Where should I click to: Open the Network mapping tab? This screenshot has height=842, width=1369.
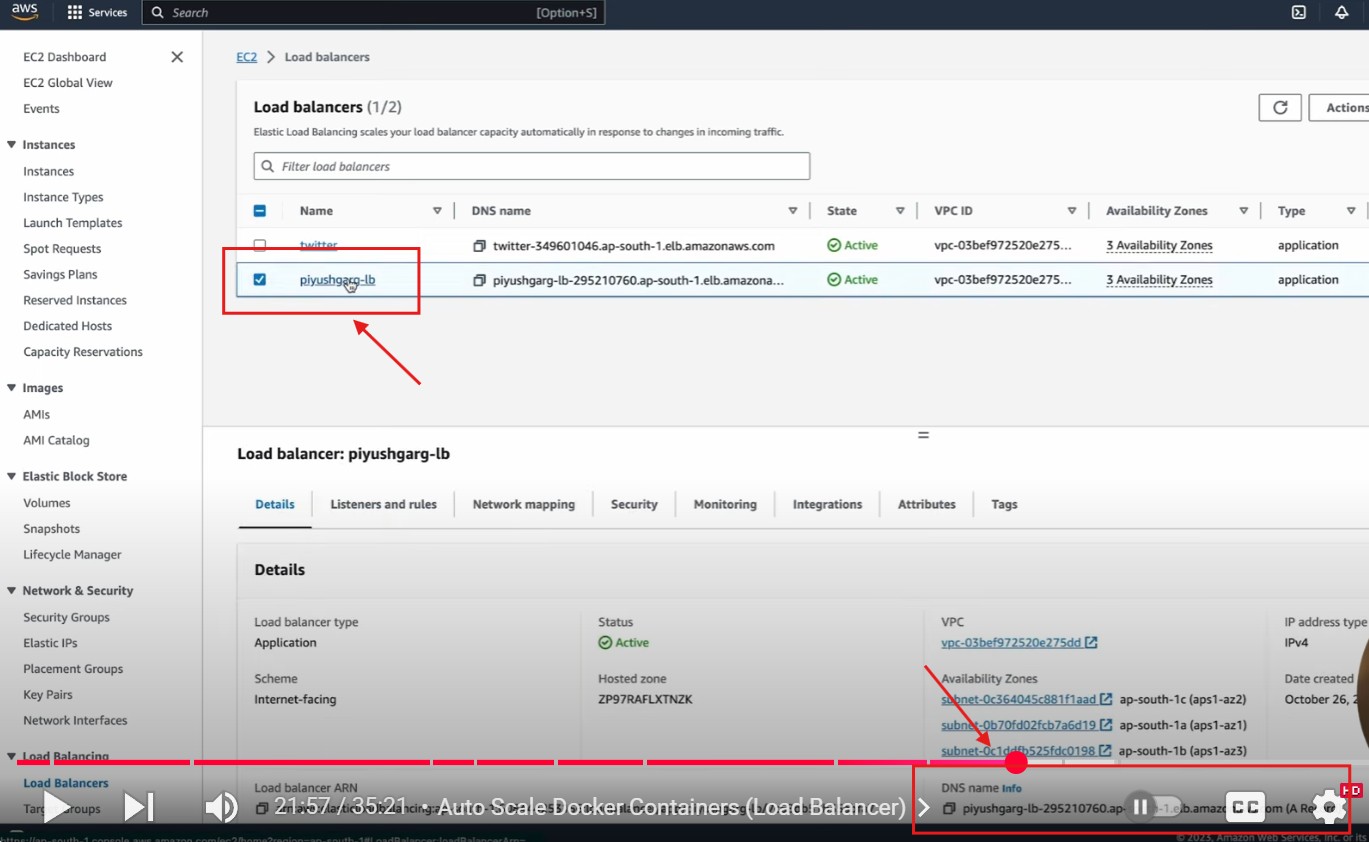pos(523,505)
